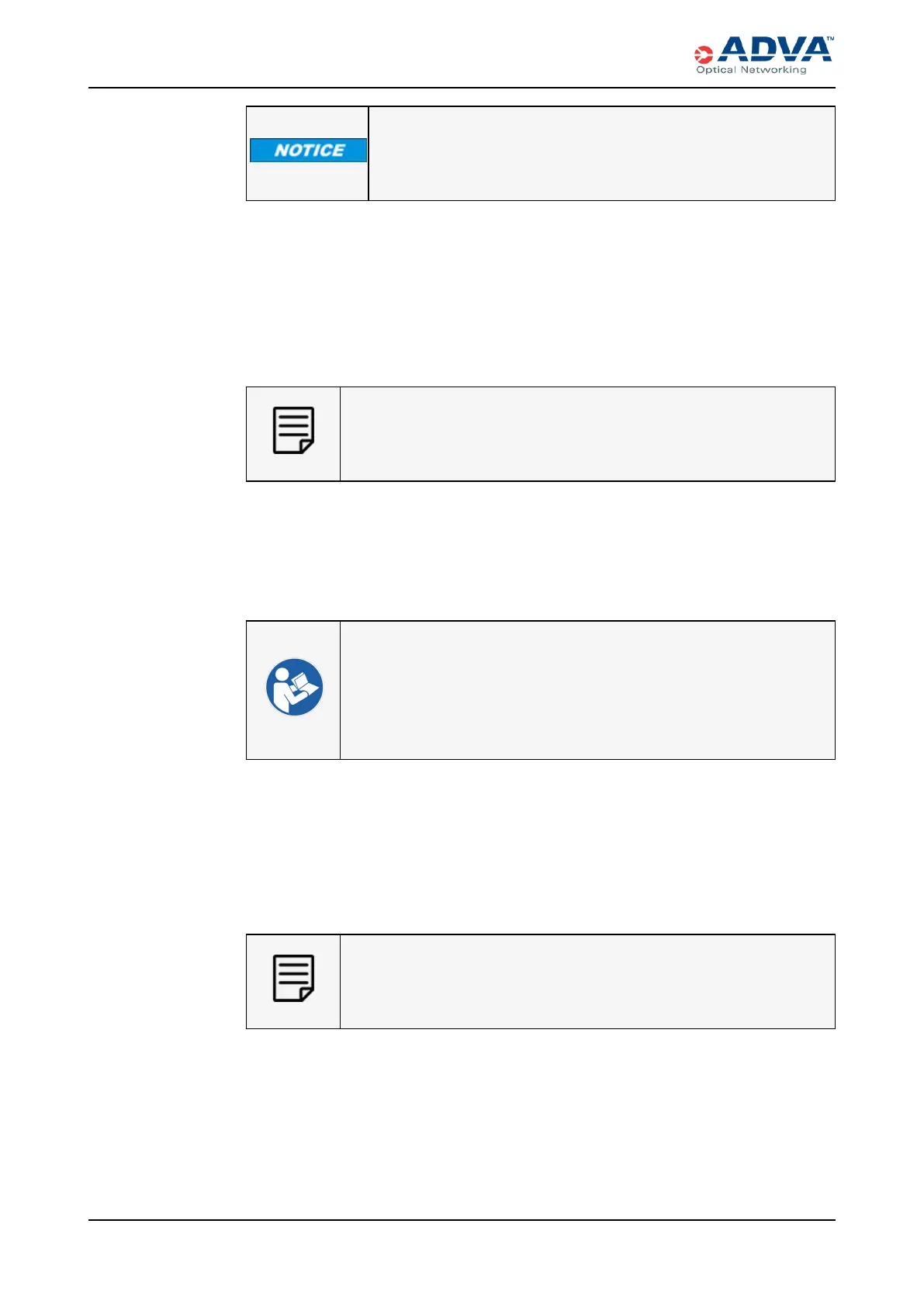Click the text cell beside the first note icon
This screenshot has width=924, height=1307.
pyautogui.click(x=587, y=434)
